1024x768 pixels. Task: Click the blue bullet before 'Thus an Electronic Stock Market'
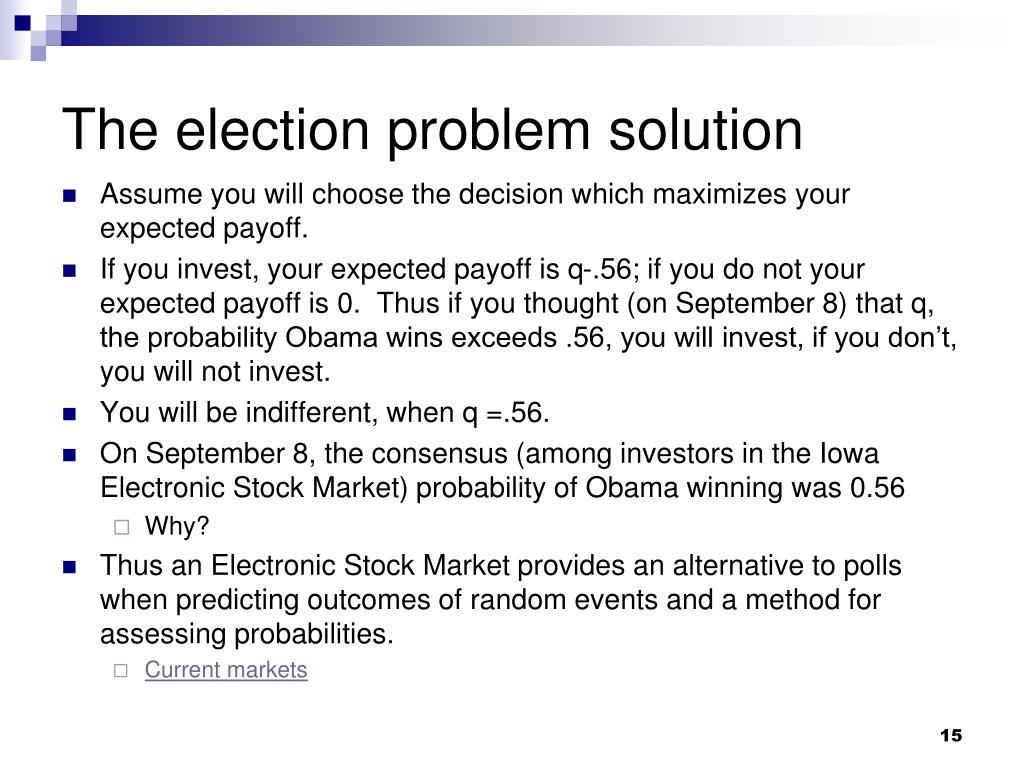(69, 567)
